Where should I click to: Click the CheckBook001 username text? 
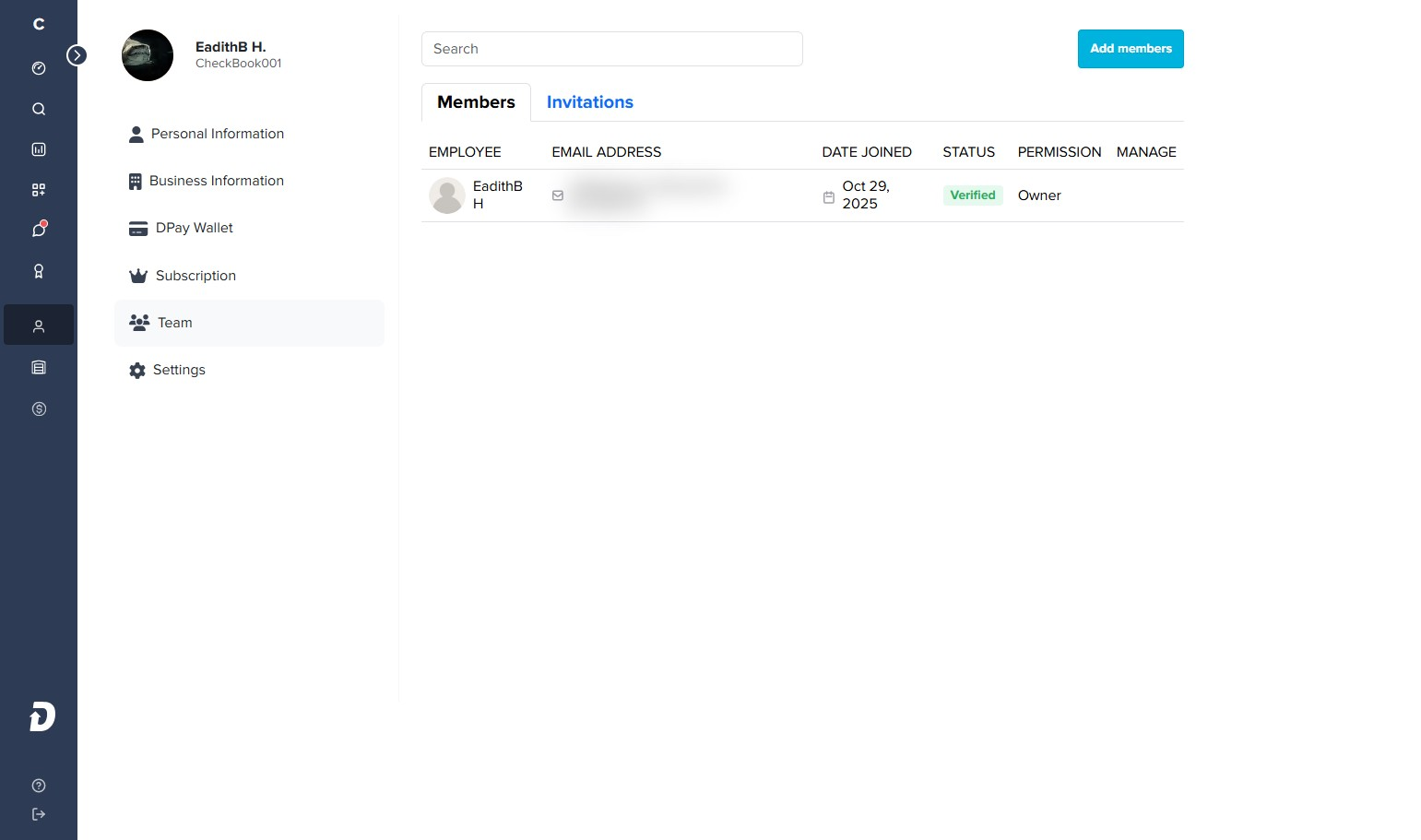click(239, 64)
